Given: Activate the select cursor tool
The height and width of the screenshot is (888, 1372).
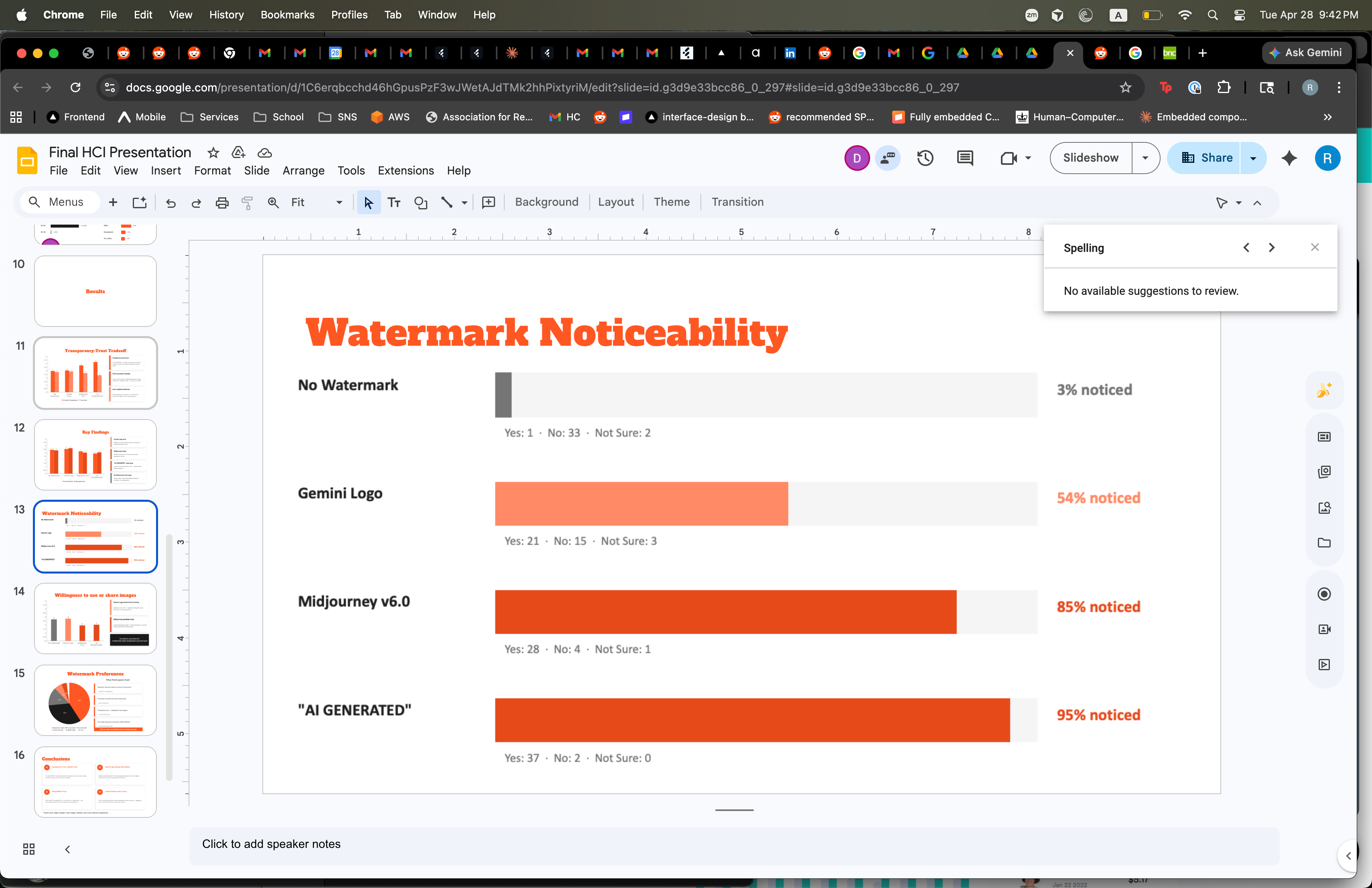Looking at the screenshot, I should 369,202.
